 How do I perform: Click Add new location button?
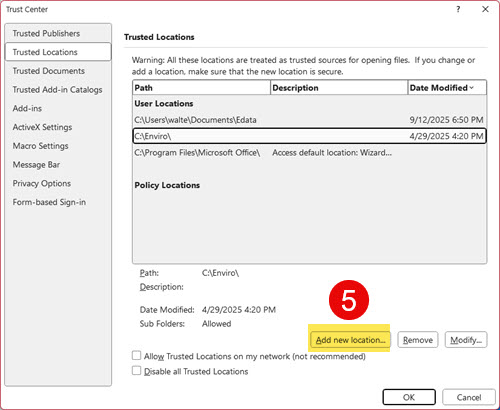(350, 340)
